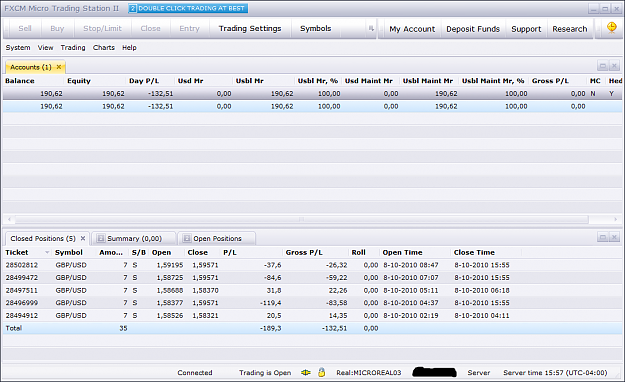The image size is (625, 382).
Task: Click the Total row in closed positions
Action: 312,328
